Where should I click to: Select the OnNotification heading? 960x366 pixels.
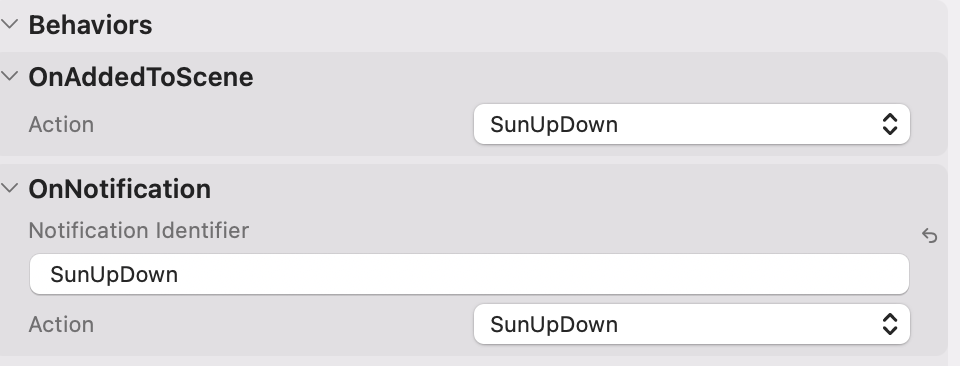coord(119,189)
